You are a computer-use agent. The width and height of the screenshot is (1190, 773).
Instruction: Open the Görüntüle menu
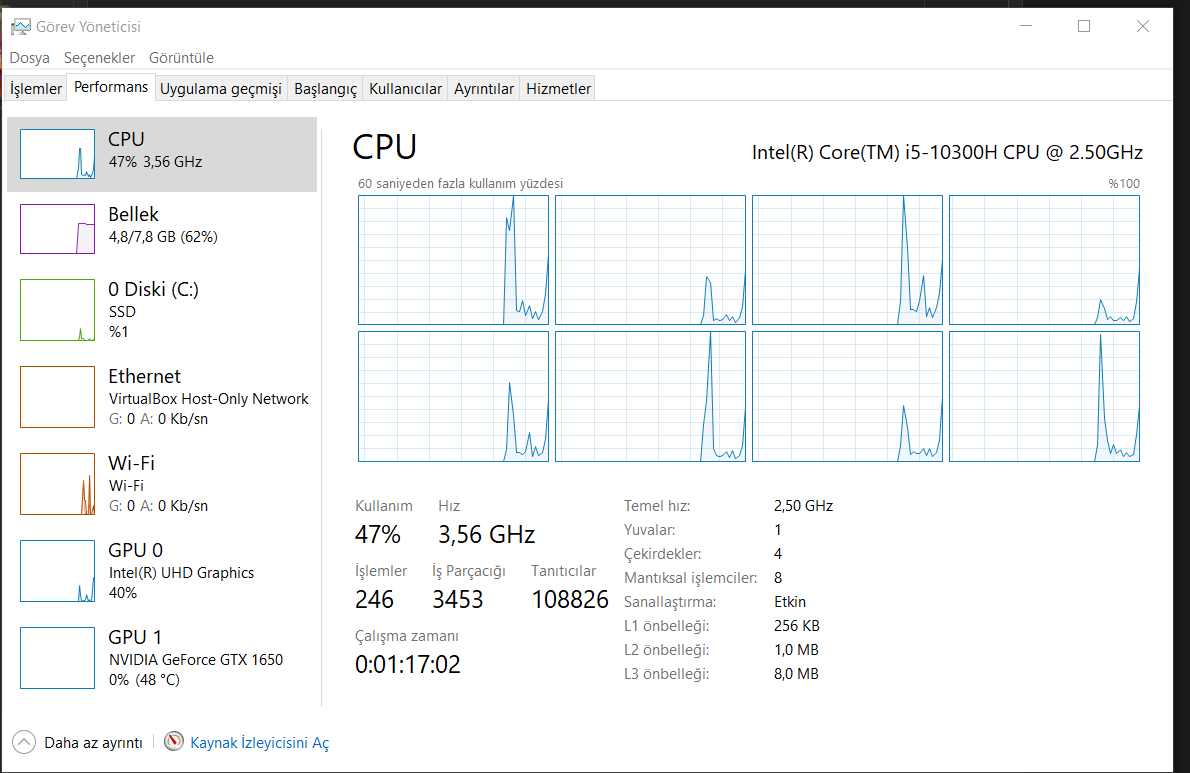(x=181, y=58)
